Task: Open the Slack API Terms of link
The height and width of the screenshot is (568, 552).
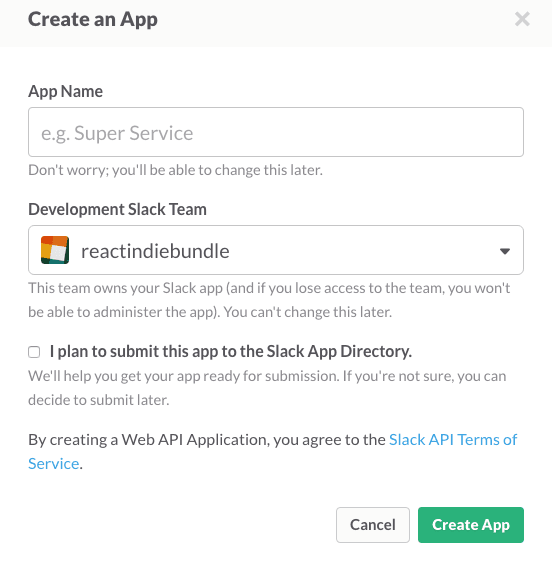Action: coord(453,439)
